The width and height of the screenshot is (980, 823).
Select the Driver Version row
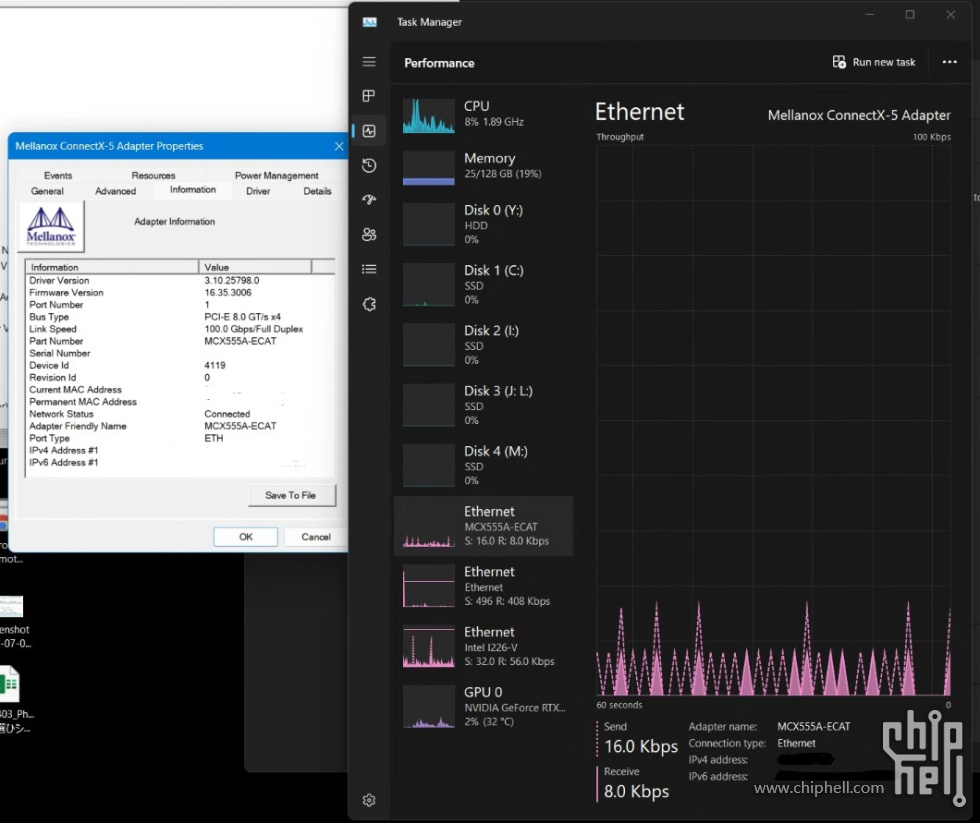pyautogui.click(x=180, y=281)
